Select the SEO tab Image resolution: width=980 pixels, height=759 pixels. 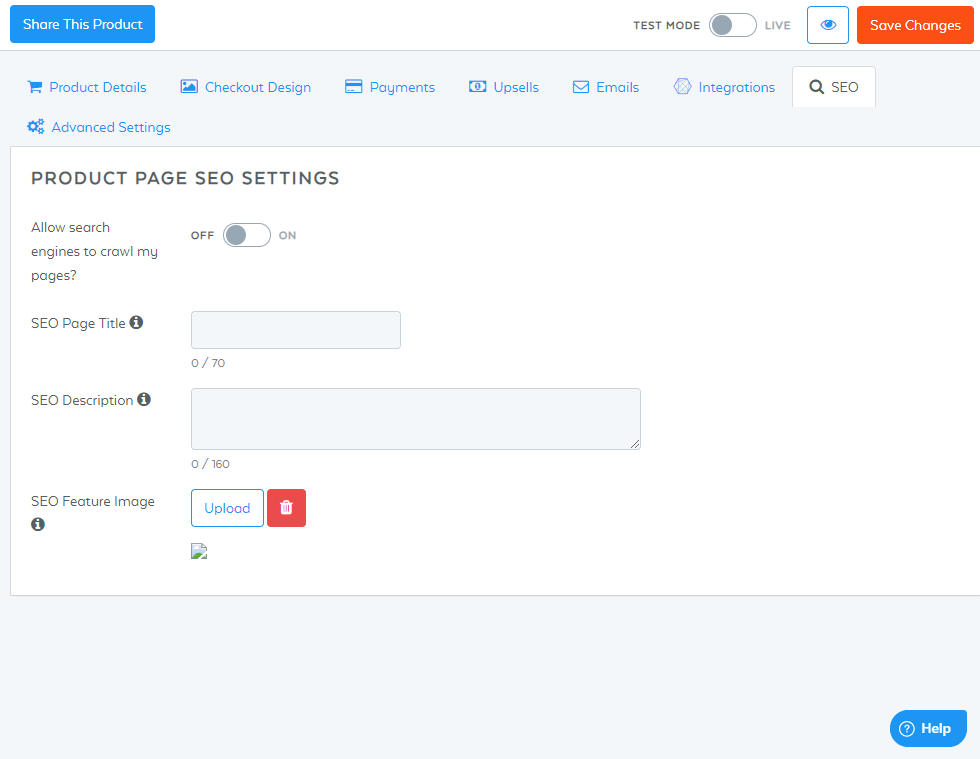click(834, 87)
